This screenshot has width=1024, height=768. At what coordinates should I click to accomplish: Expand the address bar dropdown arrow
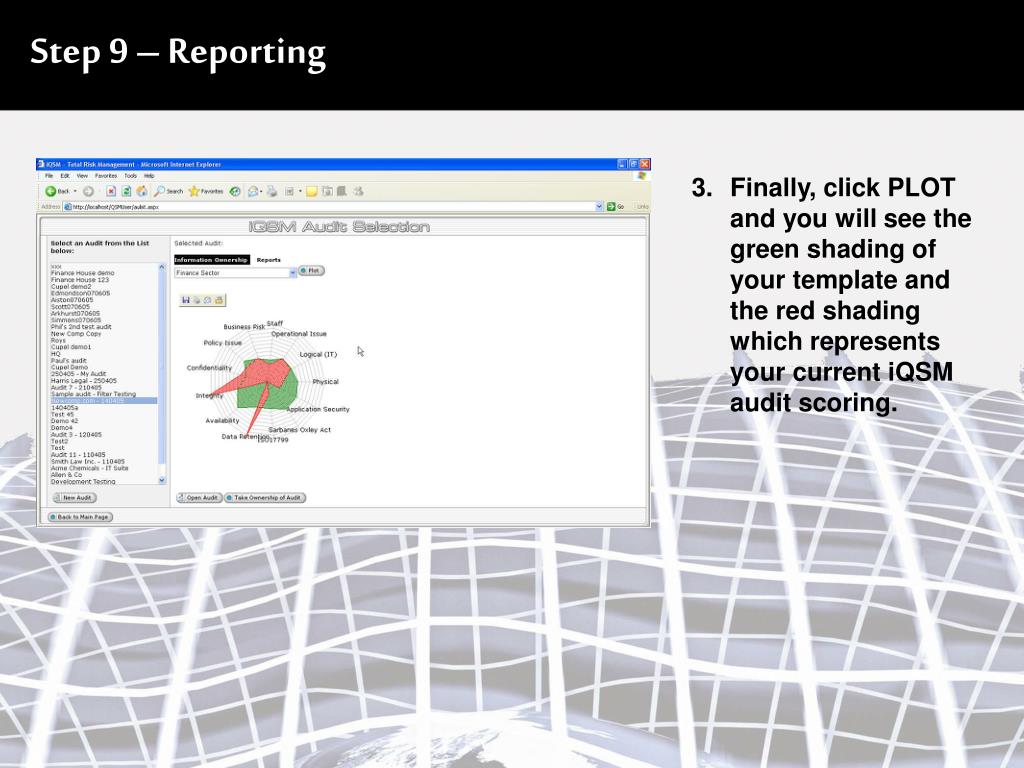pyautogui.click(x=599, y=206)
